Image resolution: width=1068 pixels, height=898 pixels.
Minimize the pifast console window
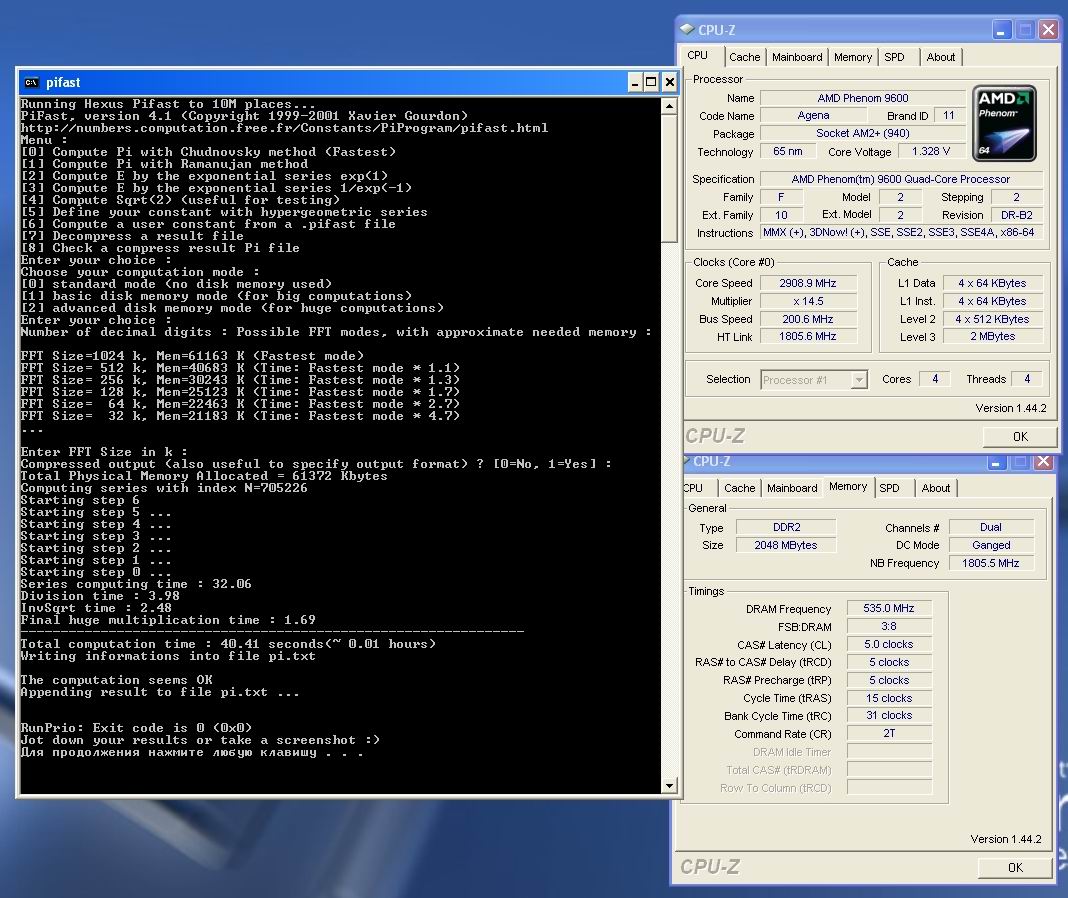point(635,82)
